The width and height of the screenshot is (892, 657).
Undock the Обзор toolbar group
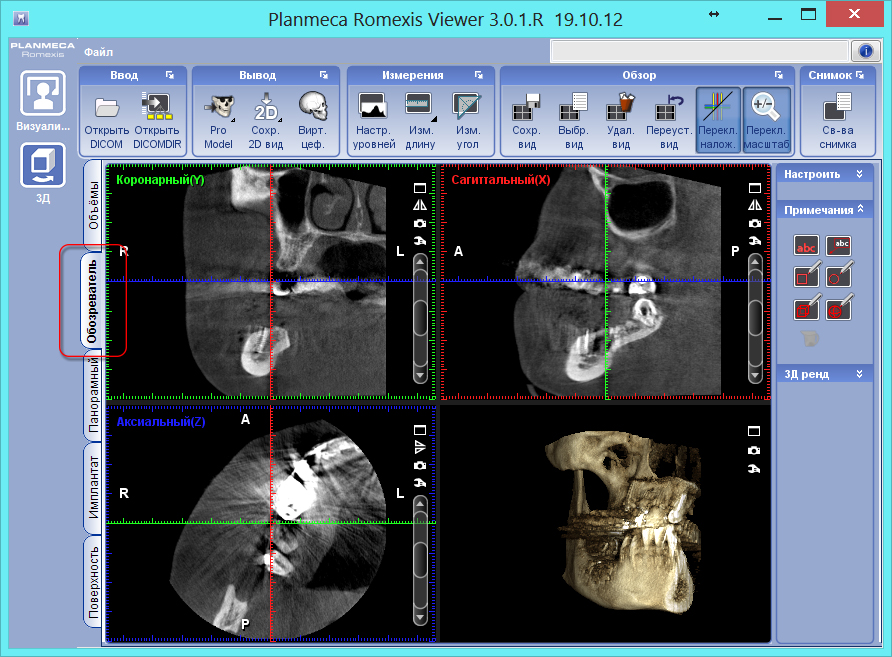[x=778, y=75]
